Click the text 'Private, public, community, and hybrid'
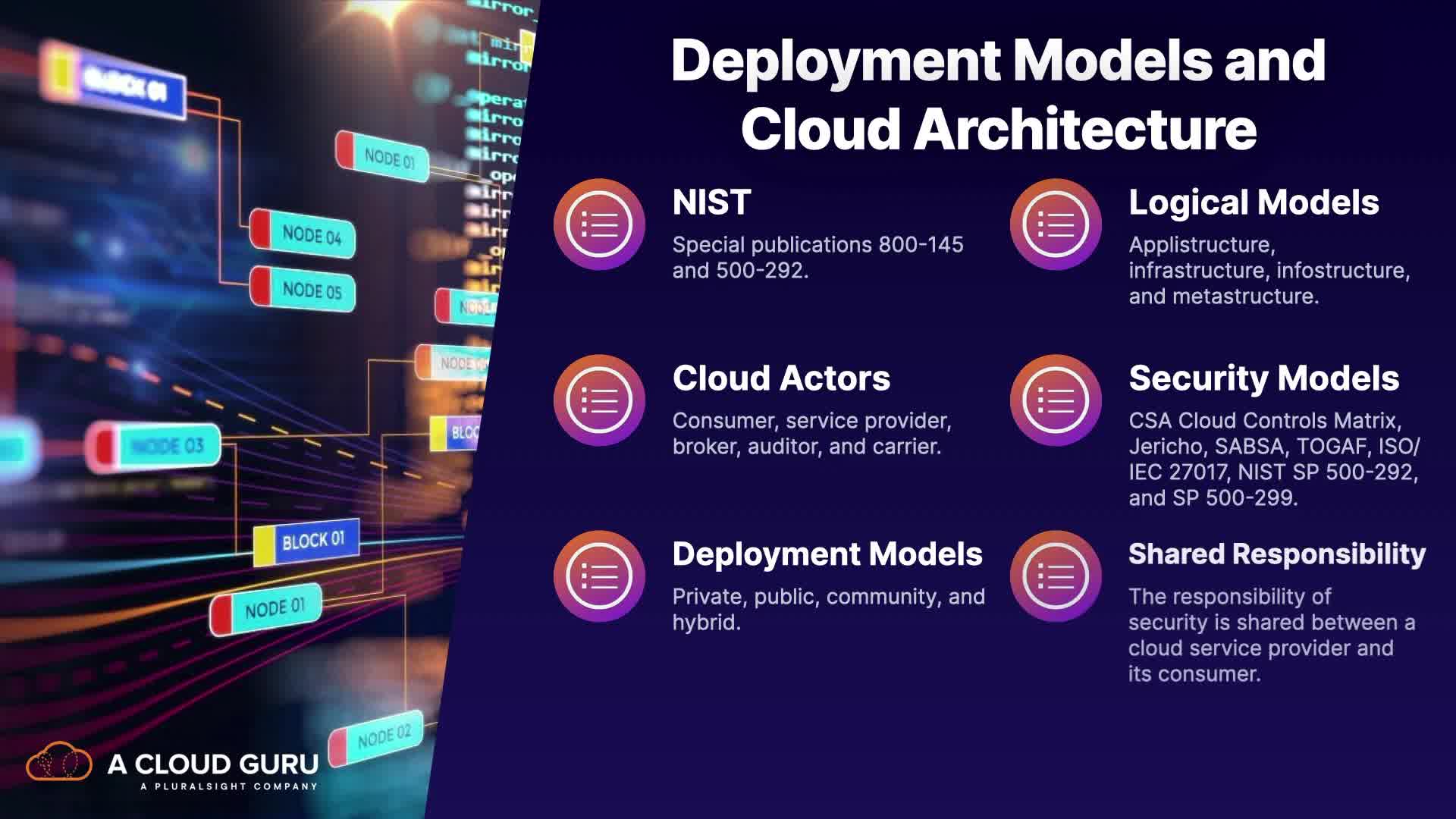 pos(828,609)
